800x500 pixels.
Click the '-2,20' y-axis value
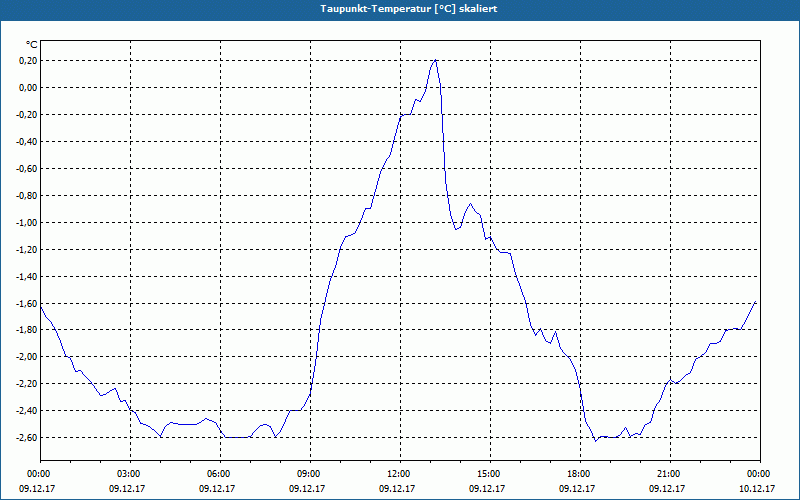click(x=28, y=384)
